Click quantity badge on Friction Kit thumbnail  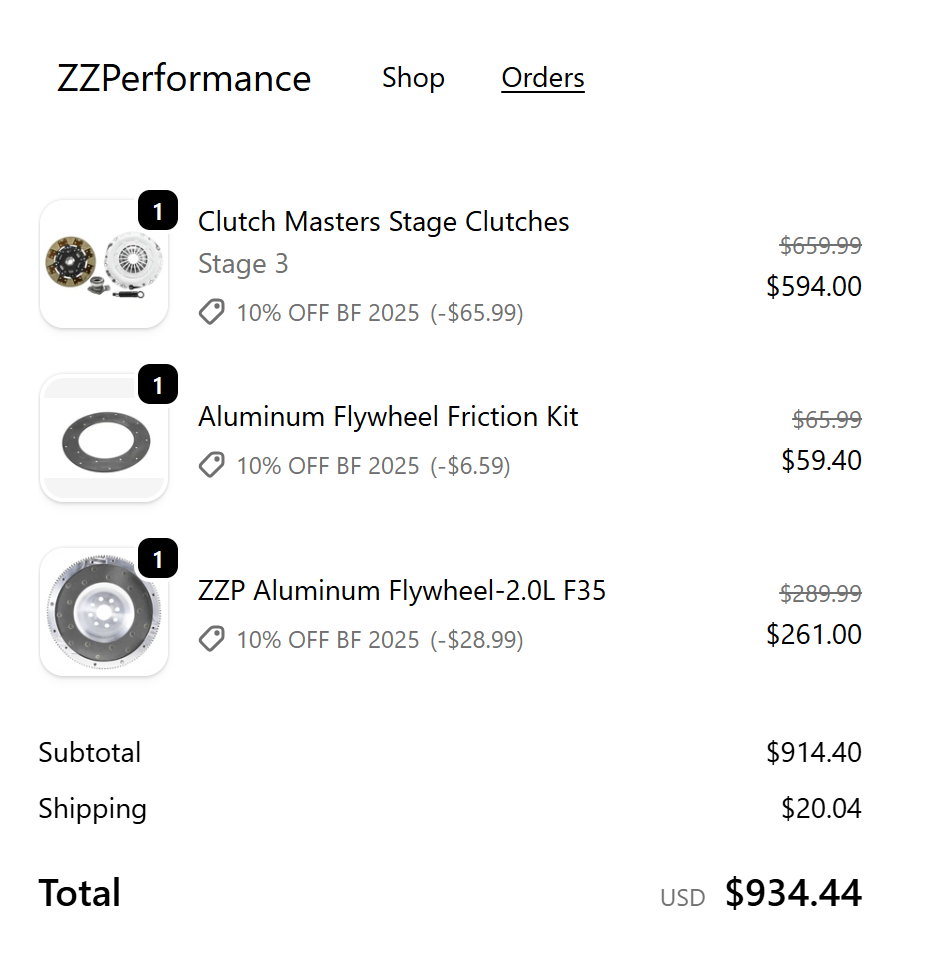click(x=158, y=385)
